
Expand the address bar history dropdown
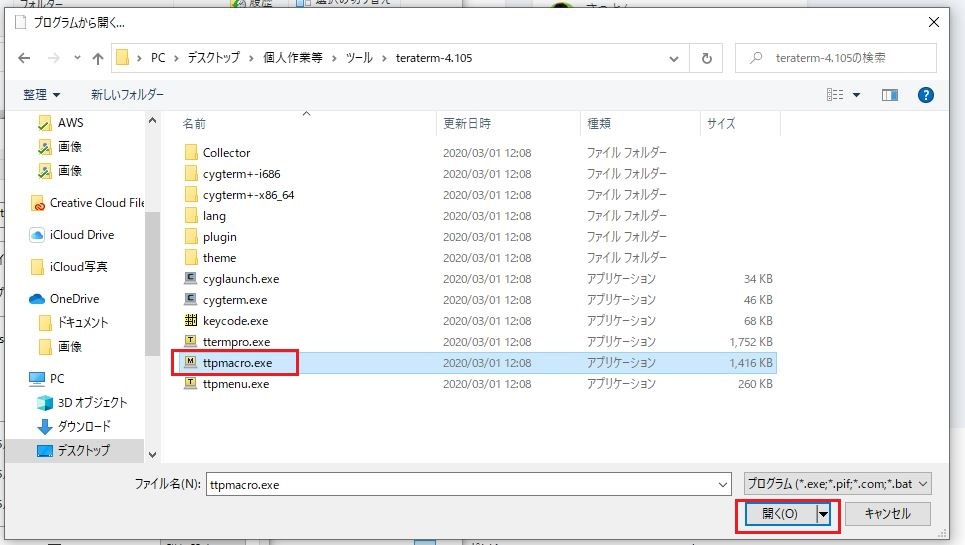[x=674, y=58]
